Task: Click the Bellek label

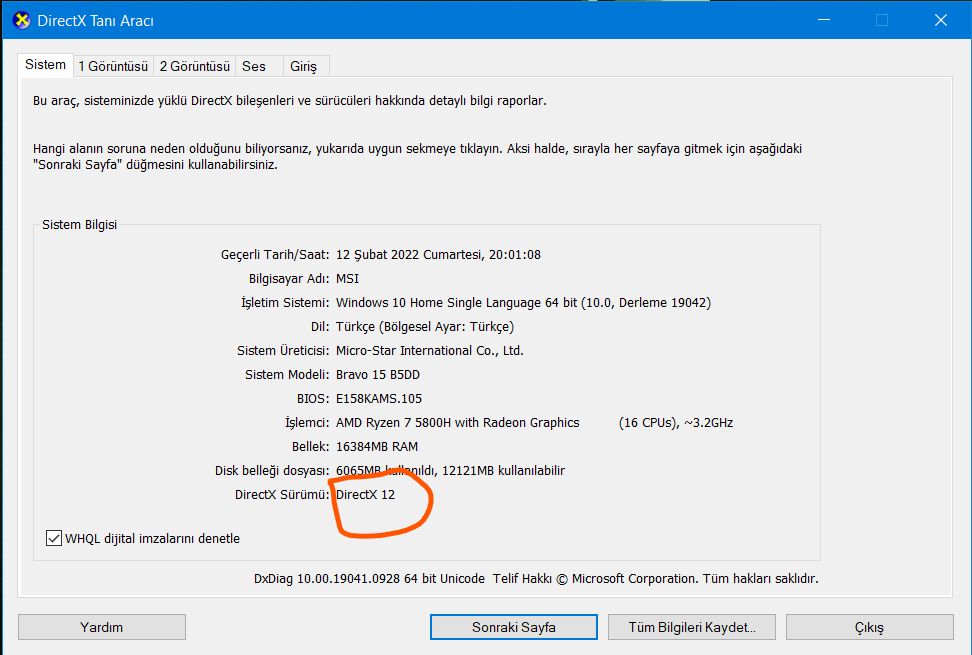Action: [x=311, y=447]
